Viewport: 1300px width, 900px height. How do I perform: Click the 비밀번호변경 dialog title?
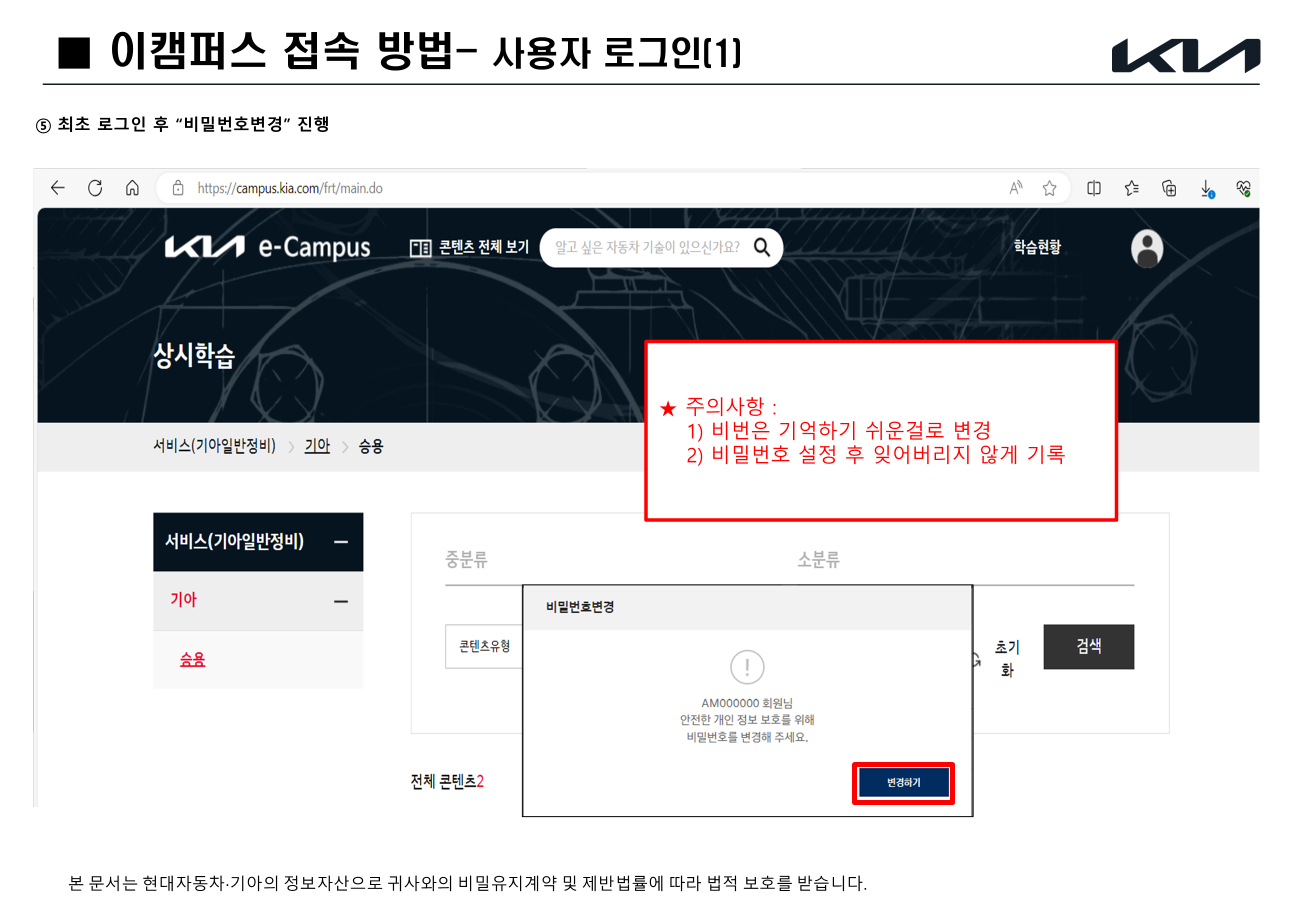pos(580,607)
